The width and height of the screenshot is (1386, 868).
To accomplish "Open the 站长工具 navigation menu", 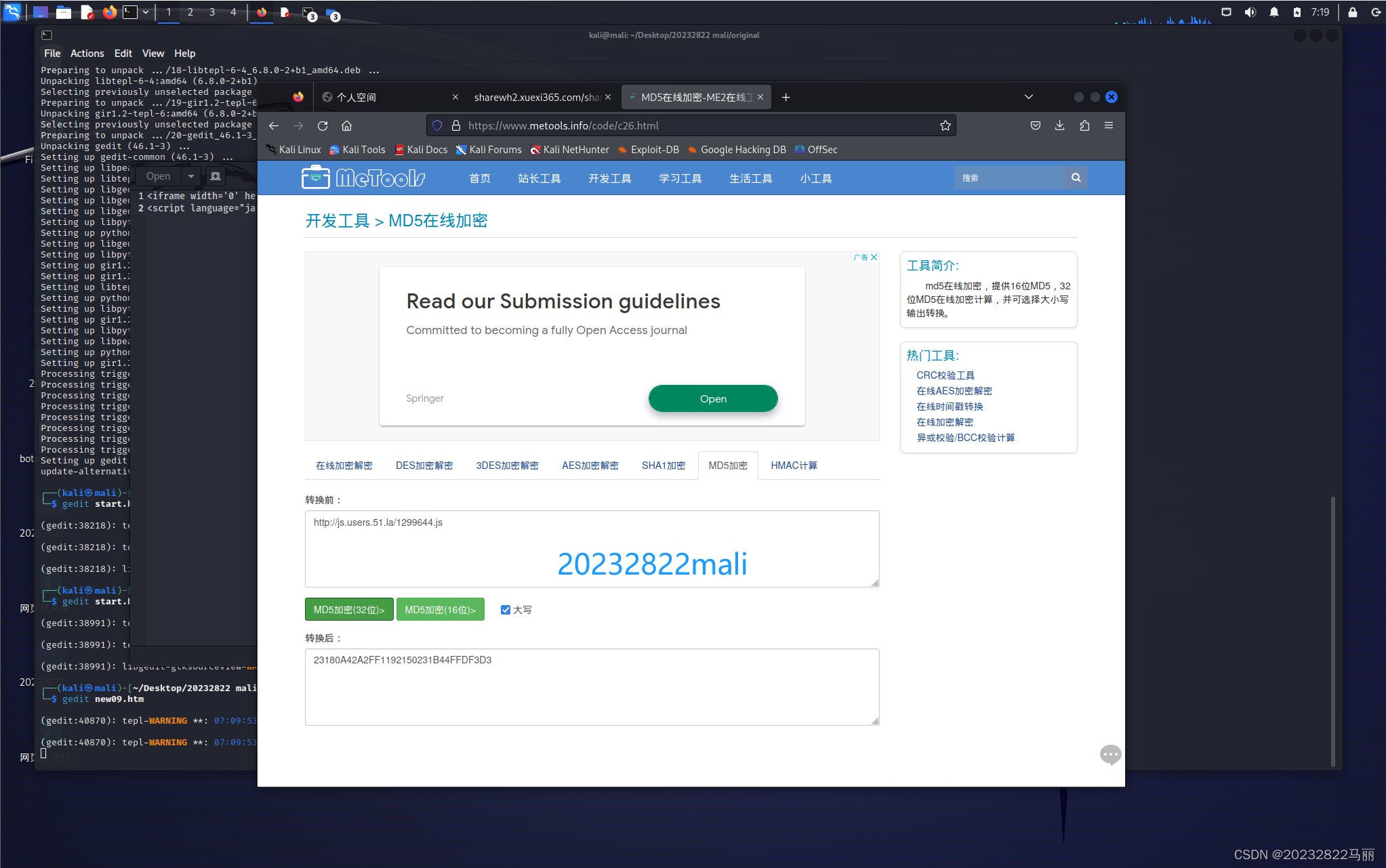I will pyautogui.click(x=539, y=179).
